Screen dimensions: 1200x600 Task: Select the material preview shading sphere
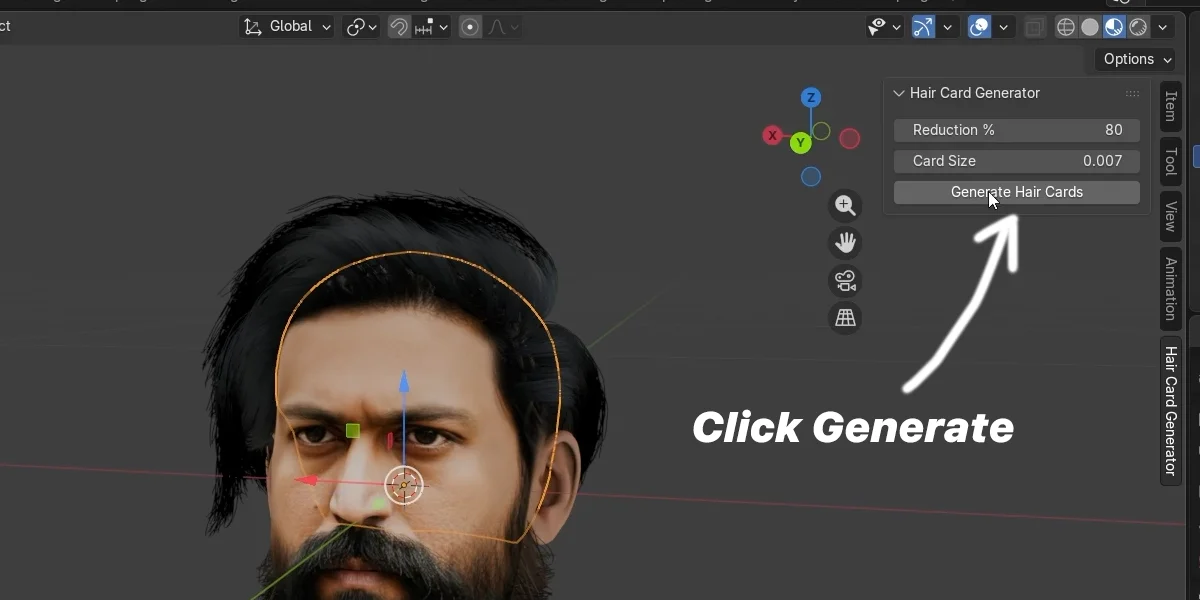1113,27
